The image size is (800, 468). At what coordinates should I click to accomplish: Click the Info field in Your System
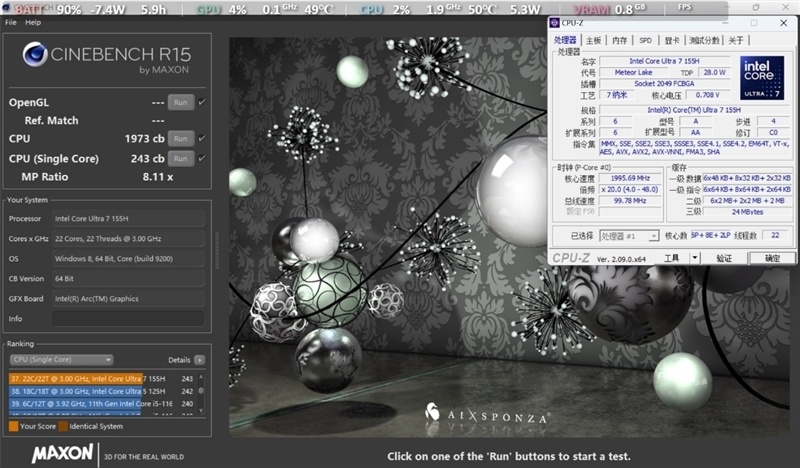[x=130, y=319]
